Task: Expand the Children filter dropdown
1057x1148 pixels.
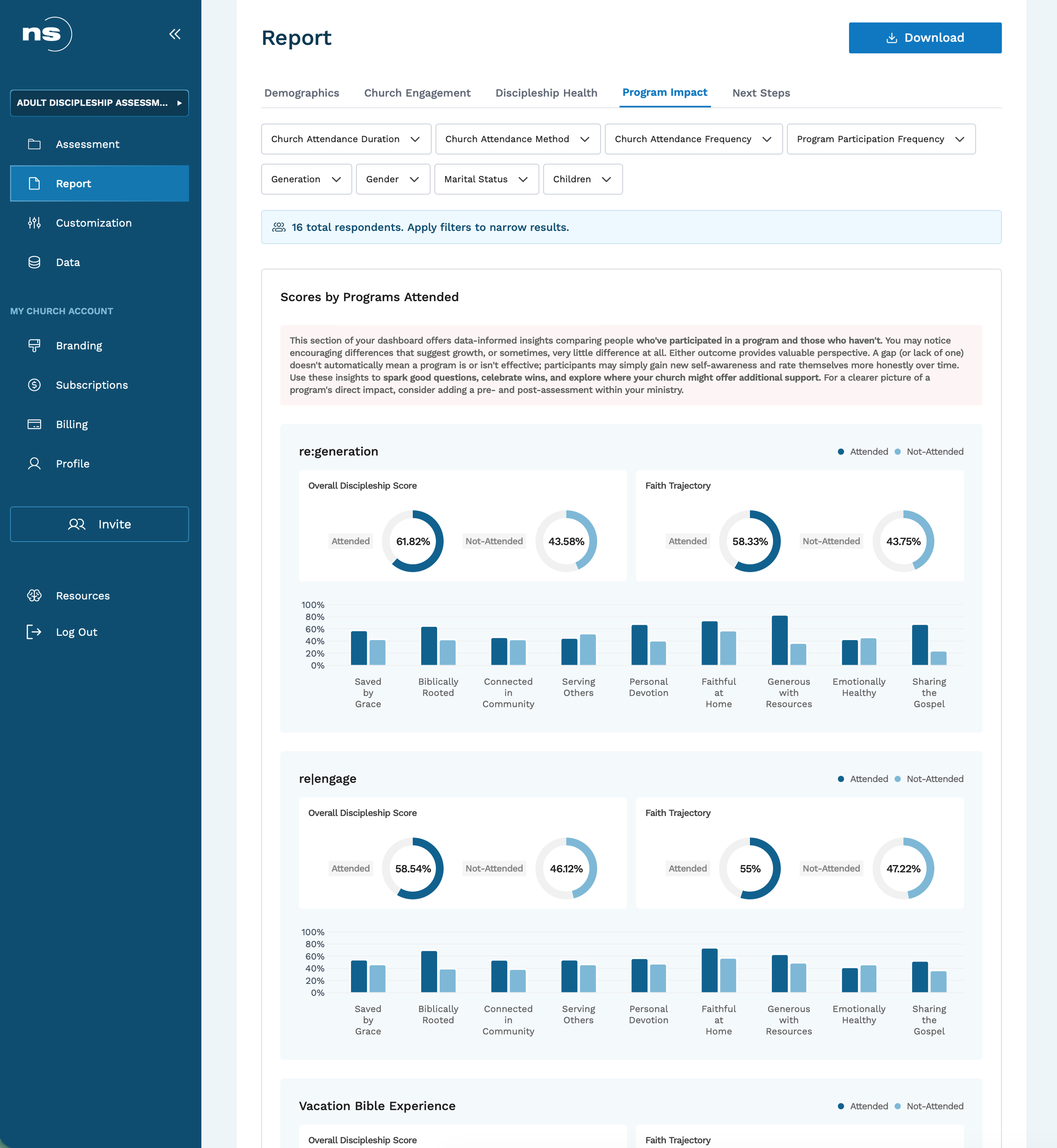Action: 582,179
